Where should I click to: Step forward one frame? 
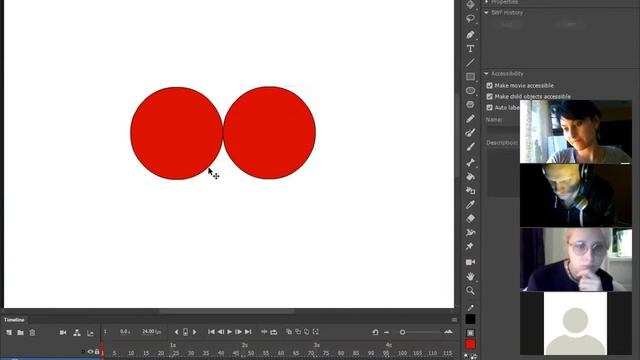(238, 332)
